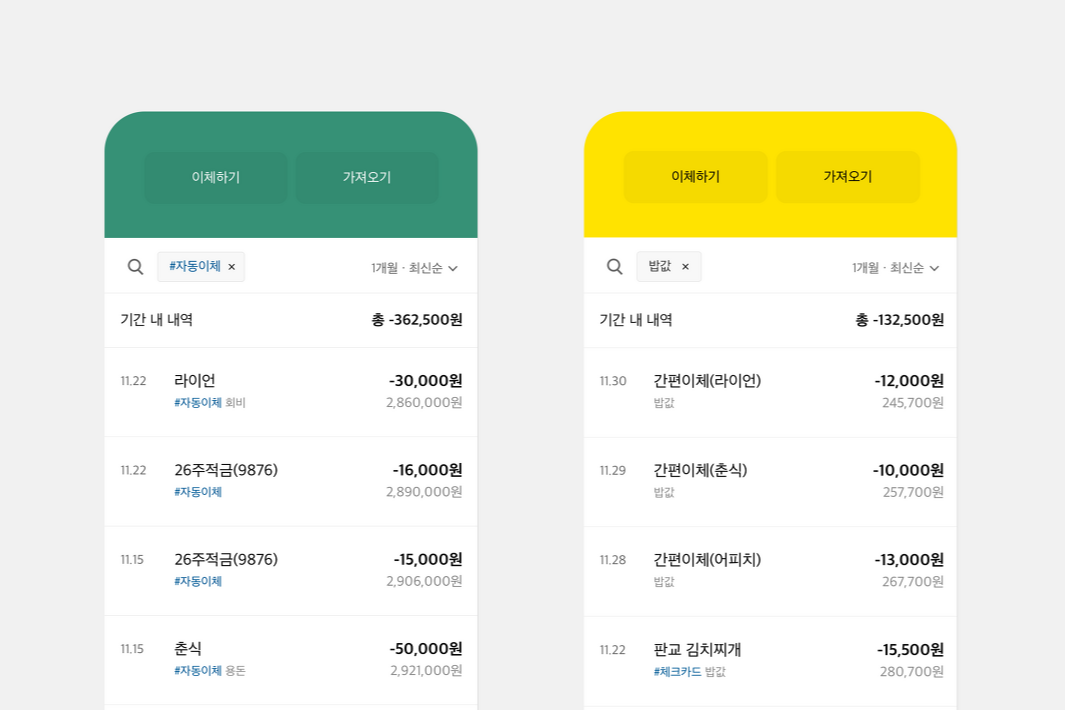Remove the #자동이체 filter with its X
Screen dimensions: 1065x710
tap(232, 267)
